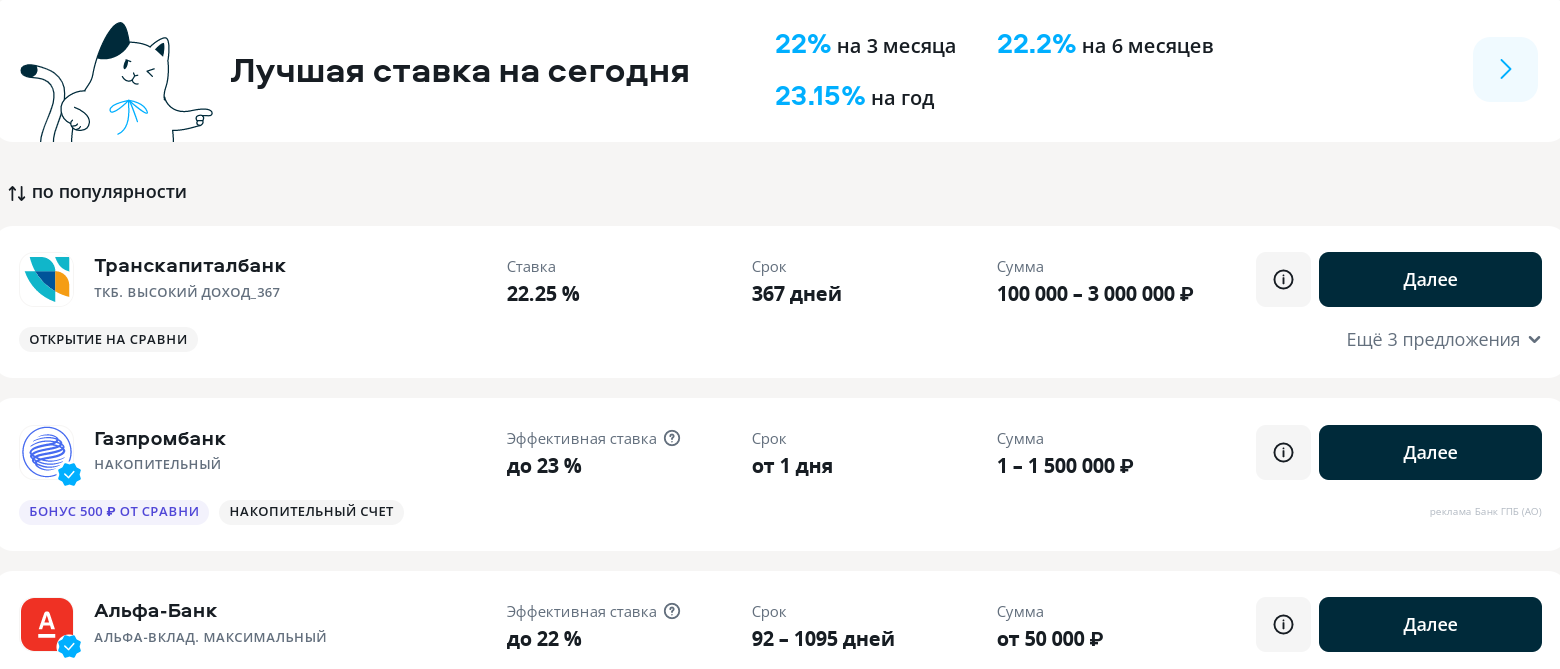This screenshot has height=669, width=1560.
Task: Click the blue verified checkmark on Газпромбанк logo
Action: pyautogui.click(x=68, y=475)
